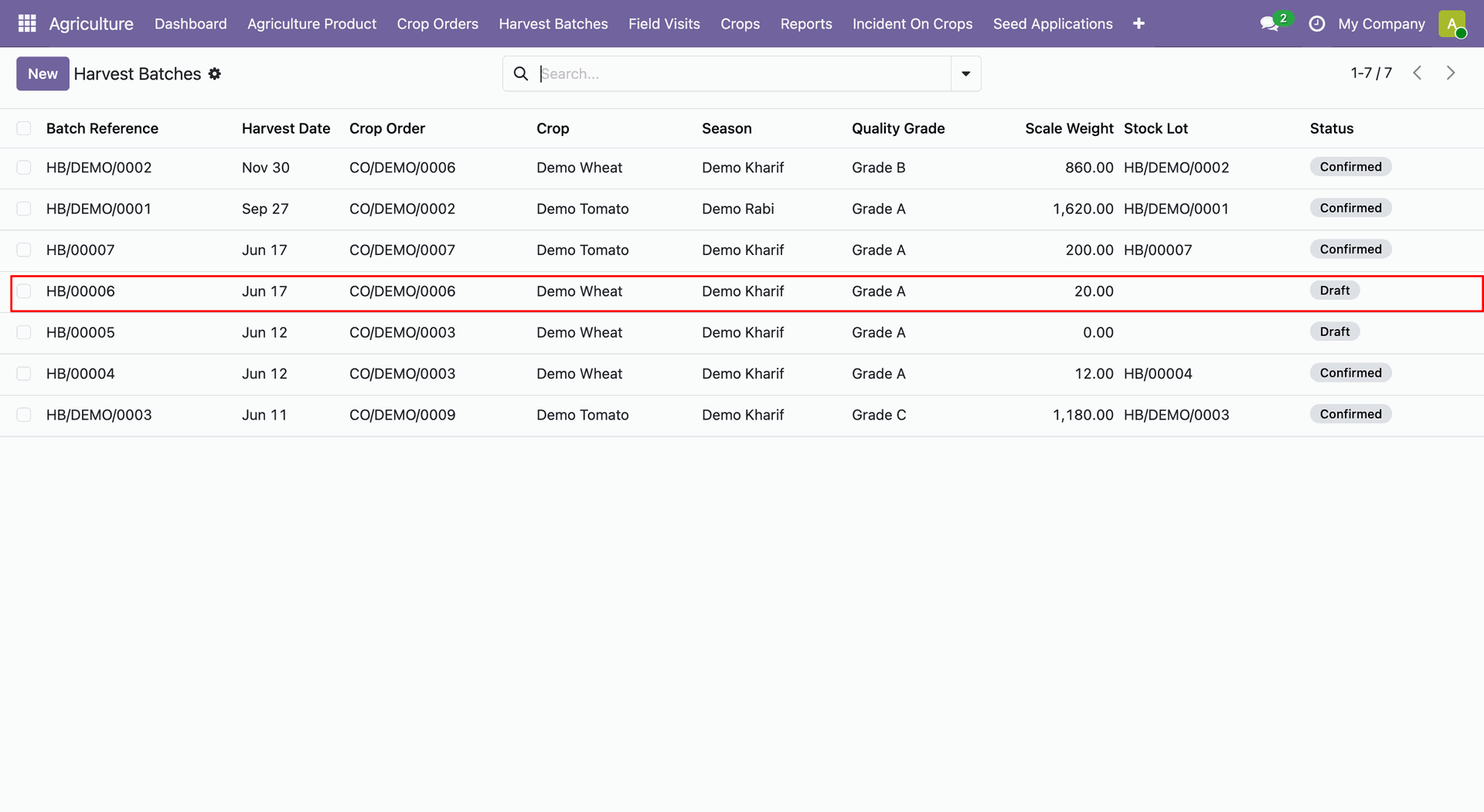Open the discuss messages icon
This screenshot has height=812, width=1484.
click(1269, 24)
